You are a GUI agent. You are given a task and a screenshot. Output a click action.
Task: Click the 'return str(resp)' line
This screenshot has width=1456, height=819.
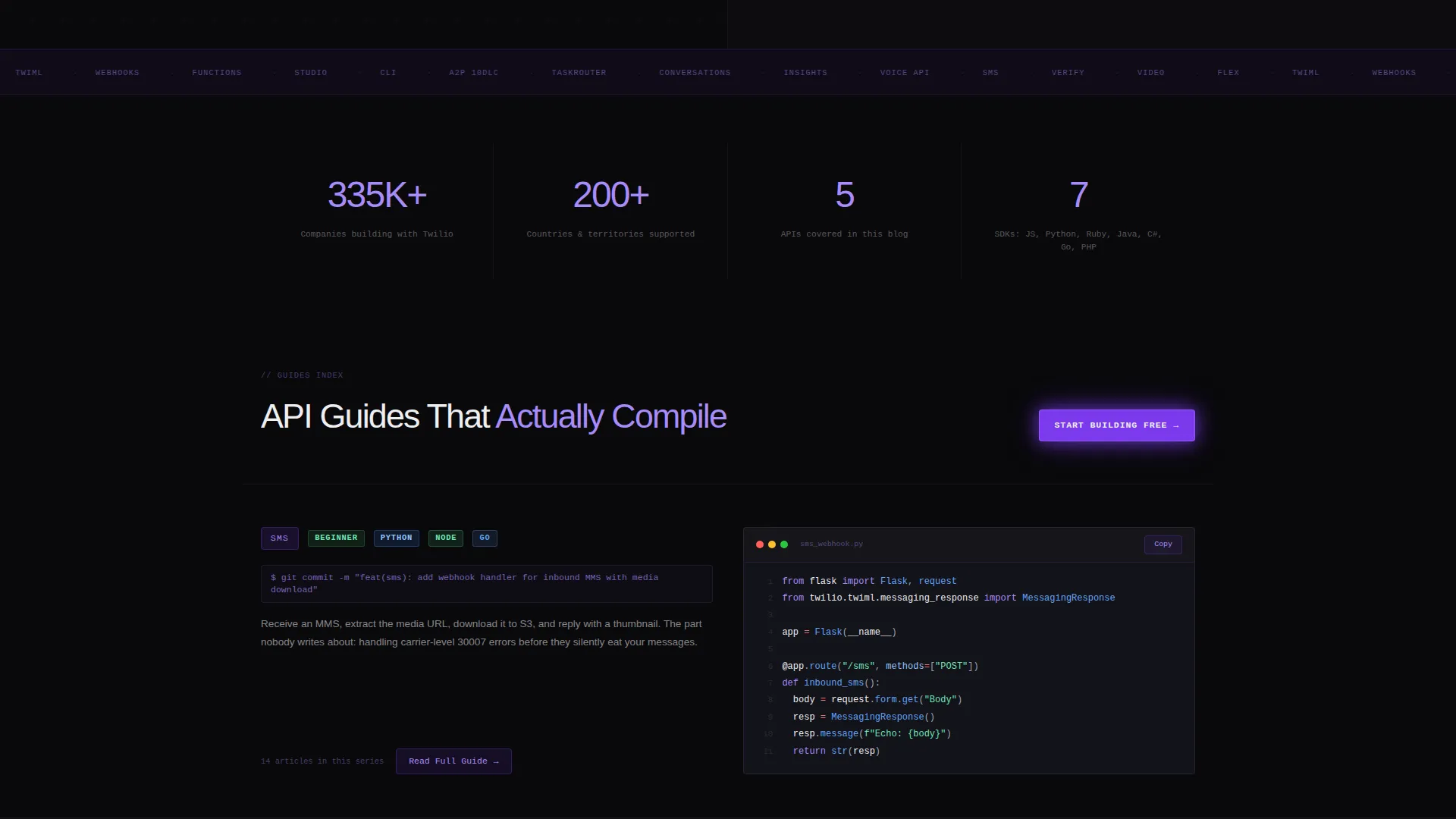click(836, 752)
